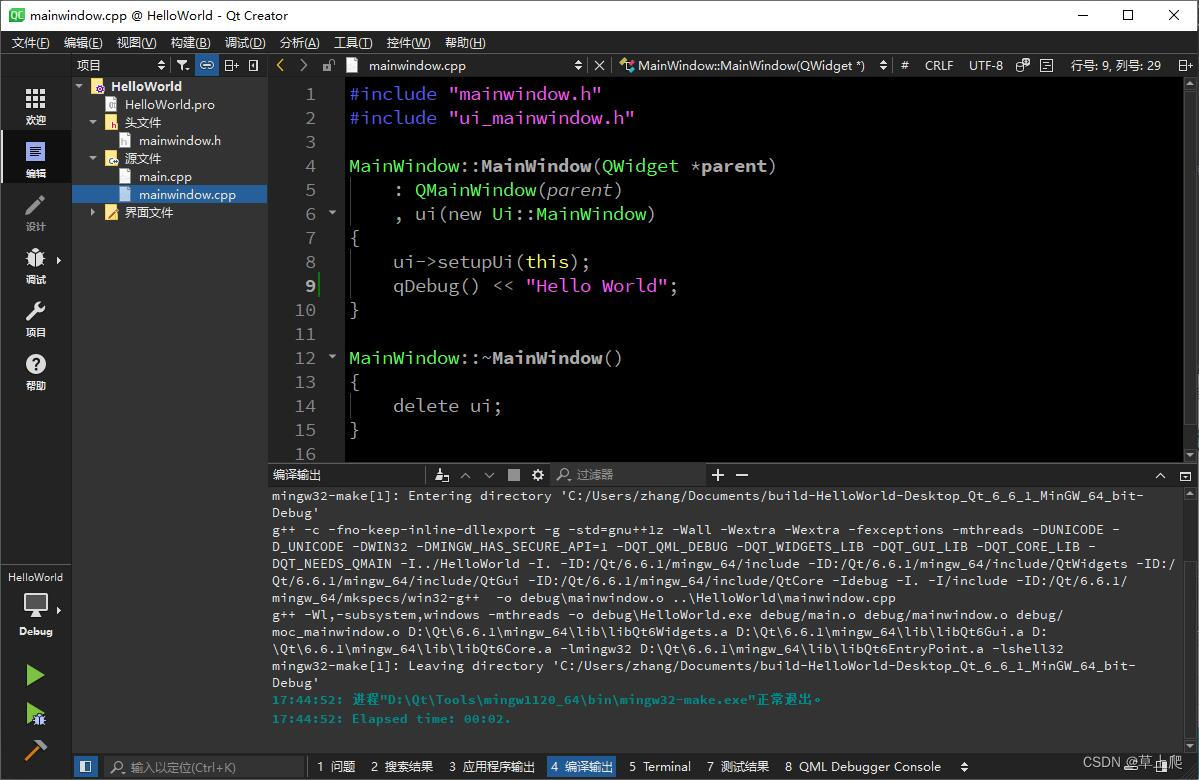Toggle synchronize with editor link icon
1199x780 pixels.
(206, 65)
